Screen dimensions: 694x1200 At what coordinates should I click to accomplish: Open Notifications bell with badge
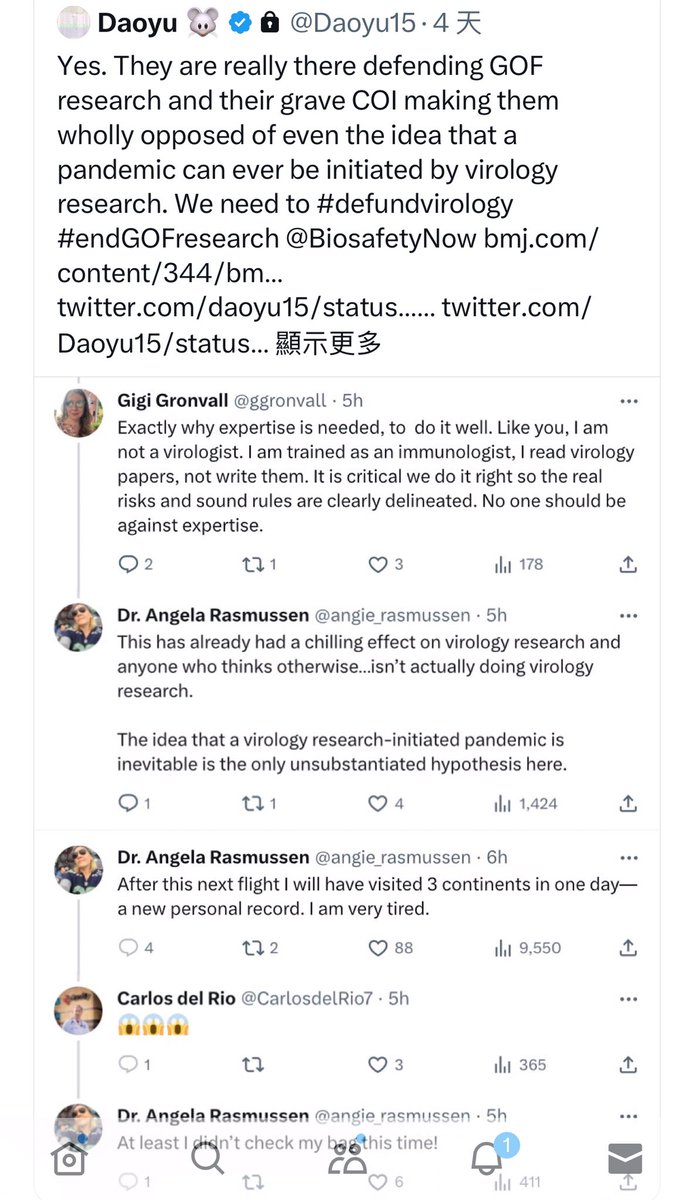coord(487,1158)
